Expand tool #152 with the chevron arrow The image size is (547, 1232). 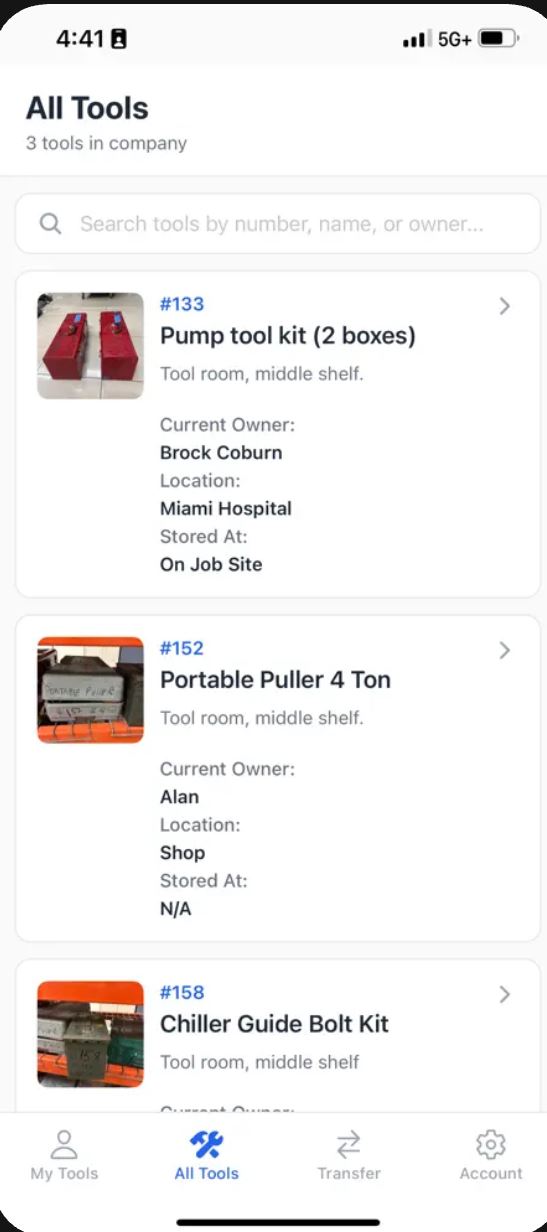point(504,650)
